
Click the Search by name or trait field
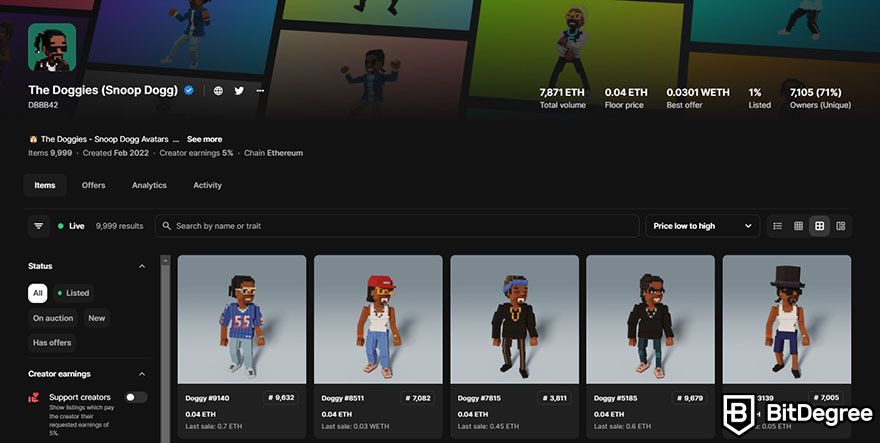tap(397, 226)
